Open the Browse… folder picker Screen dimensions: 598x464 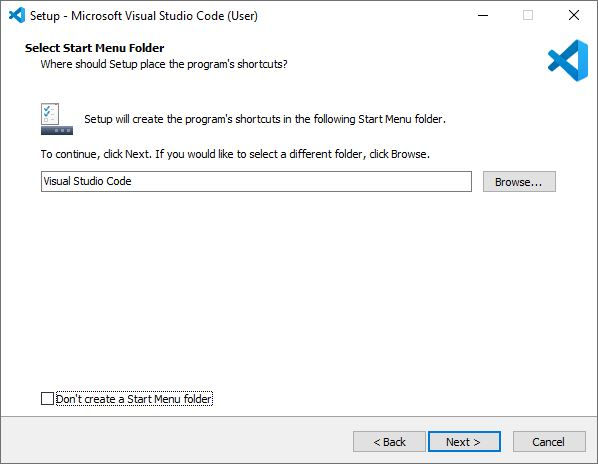pyautogui.click(x=519, y=181)
